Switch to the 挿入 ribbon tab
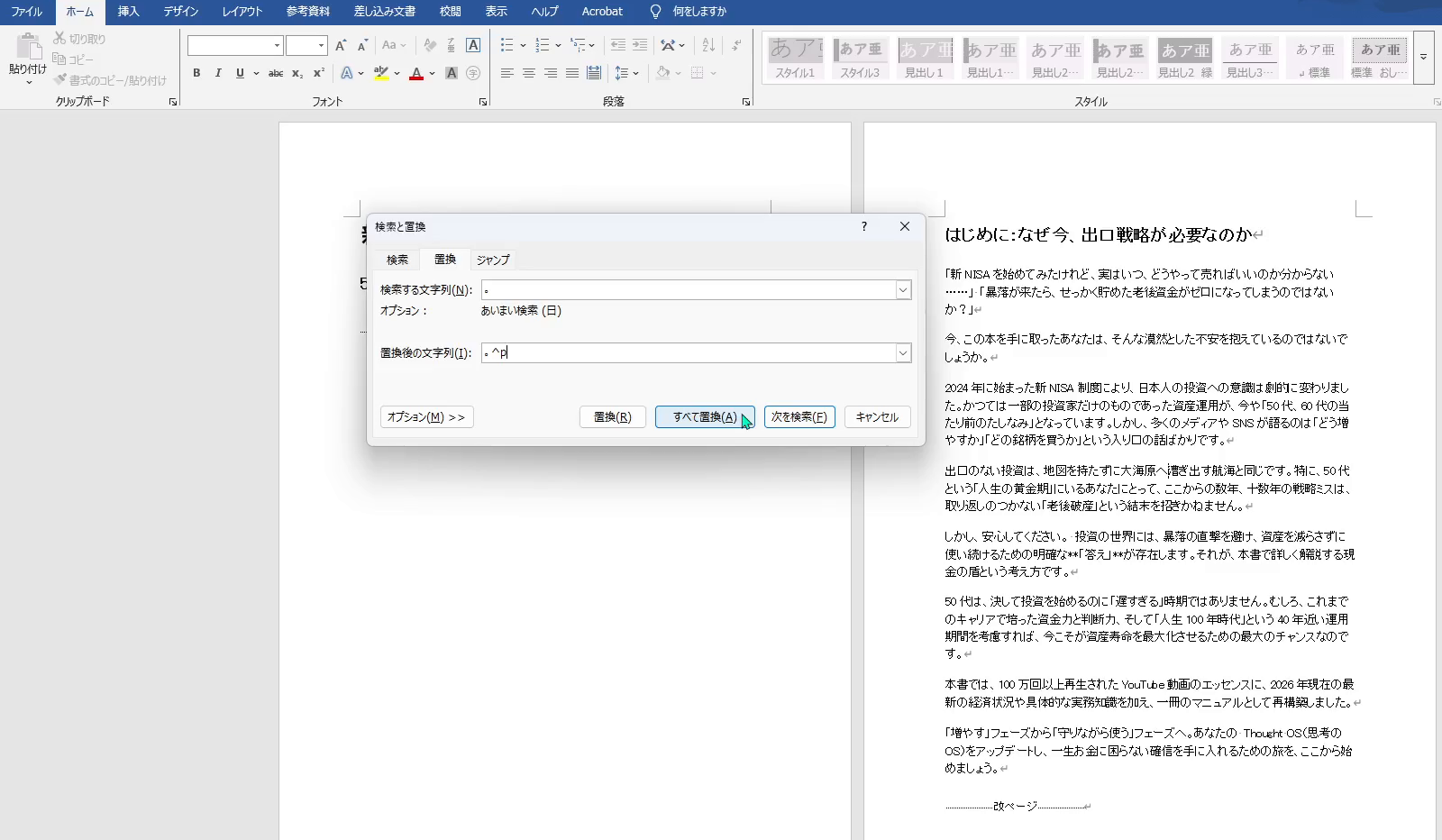This screenshot has width=1442, height=840. (129, 12)
